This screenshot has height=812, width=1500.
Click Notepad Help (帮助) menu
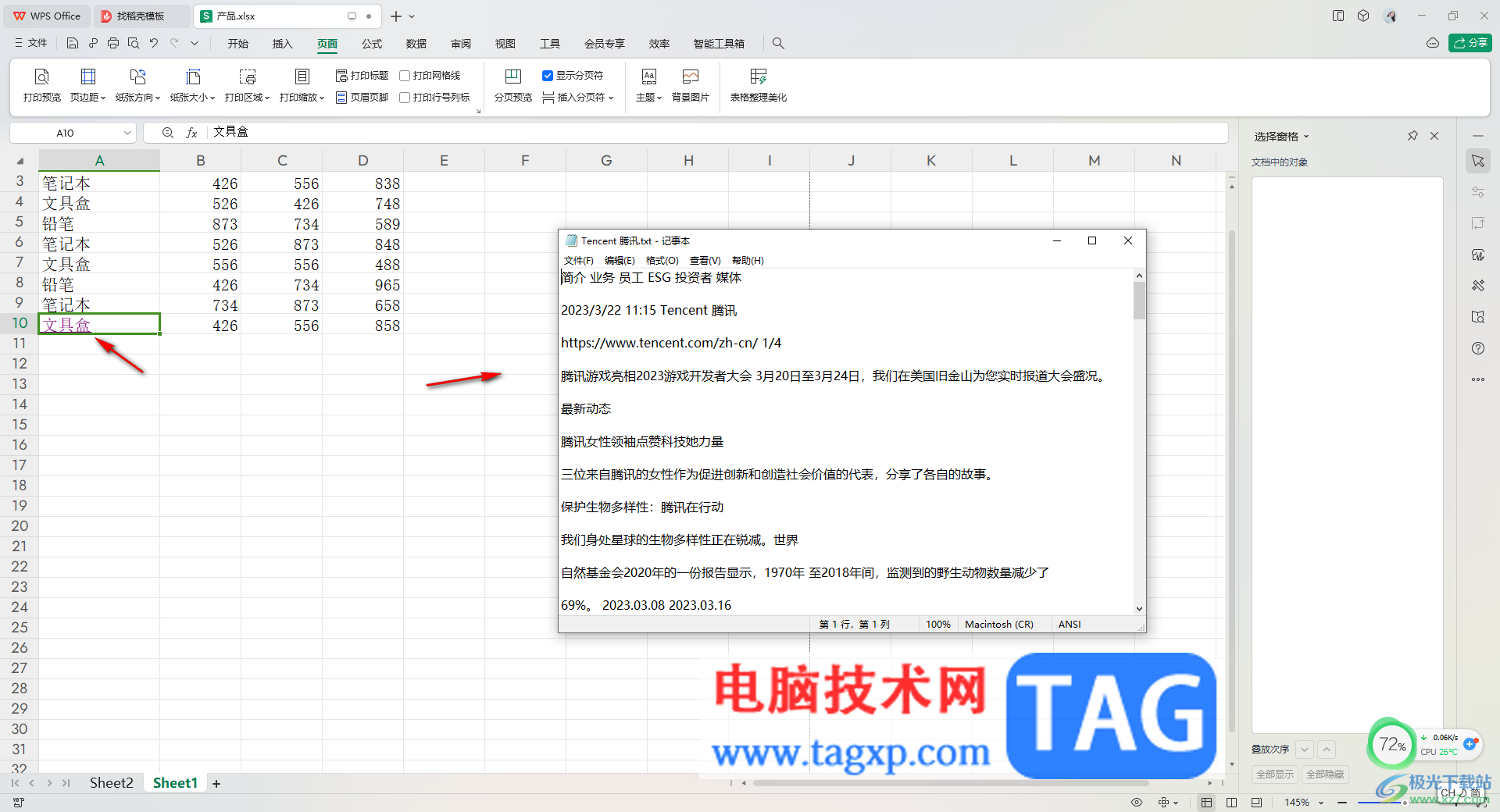[x=748, y=261]
